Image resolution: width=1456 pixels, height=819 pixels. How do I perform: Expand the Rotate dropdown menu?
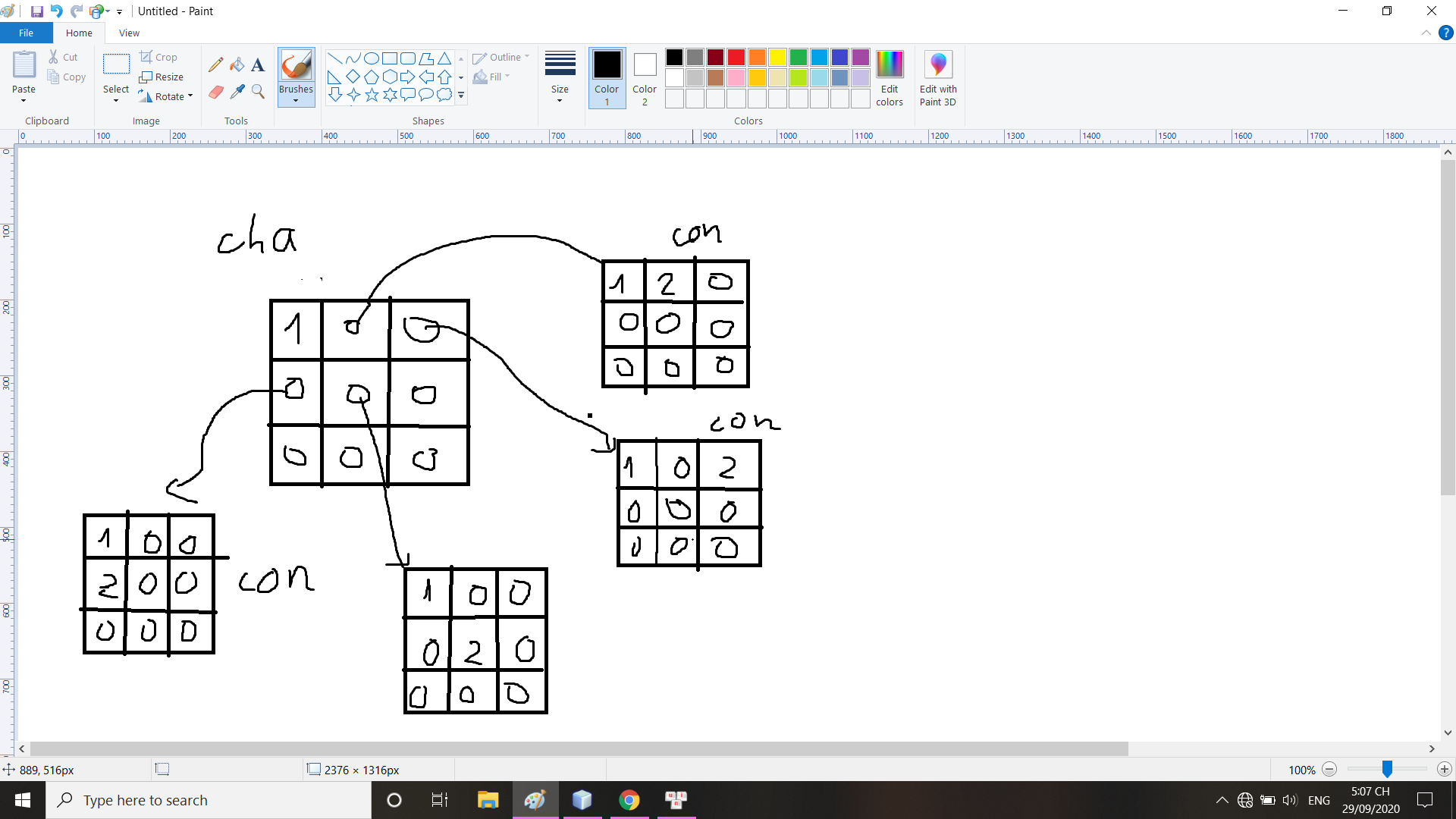pos(190,96)
